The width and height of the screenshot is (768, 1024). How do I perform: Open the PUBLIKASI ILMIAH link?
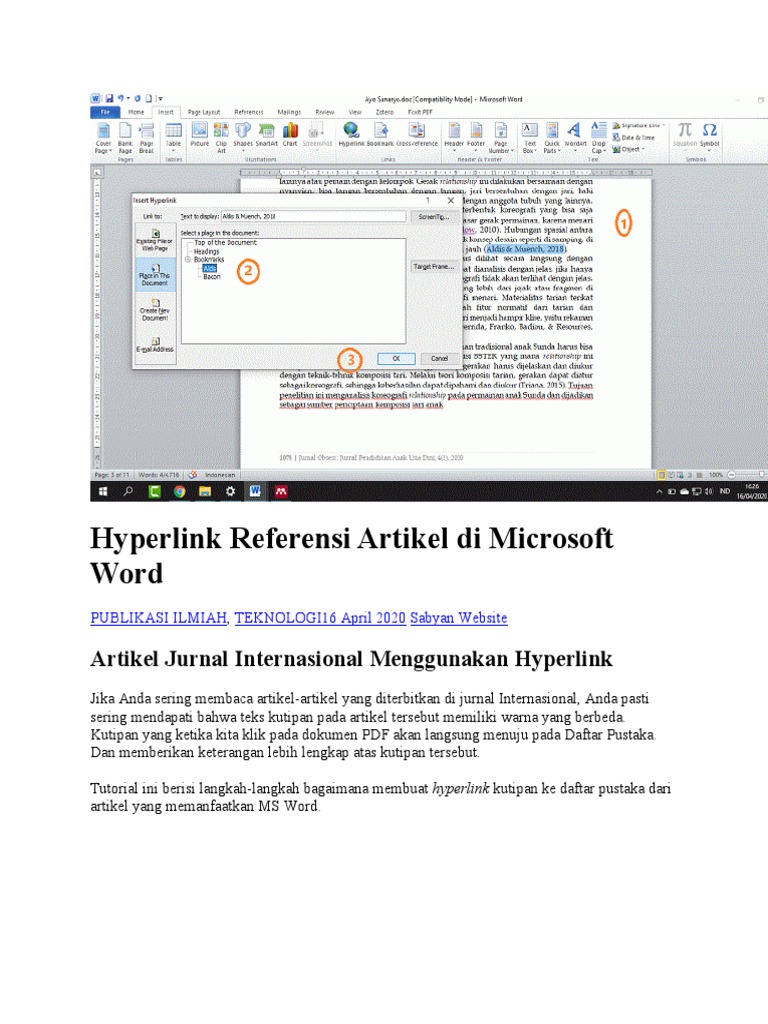160,618
